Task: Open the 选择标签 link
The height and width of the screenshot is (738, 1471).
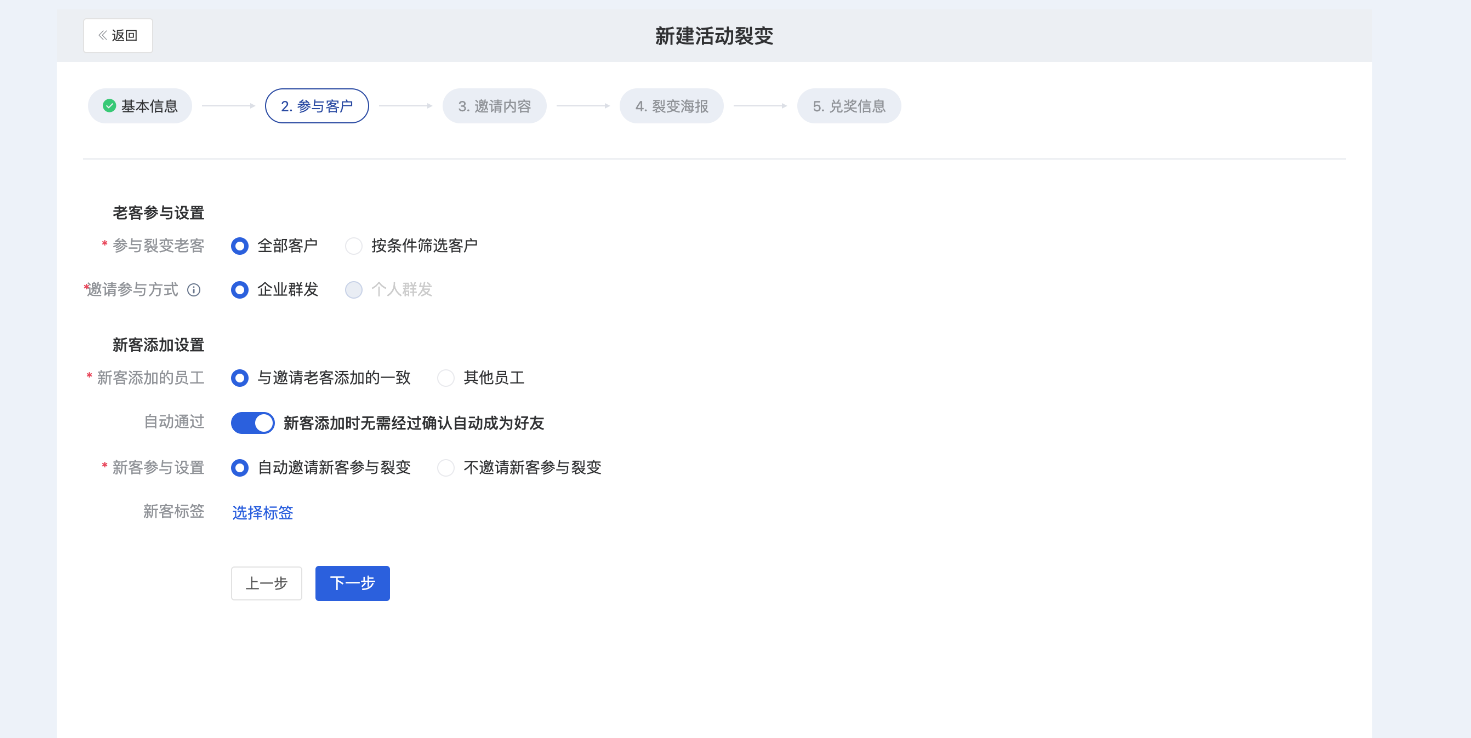Action: pyautogui.click(x=263, y=513)
